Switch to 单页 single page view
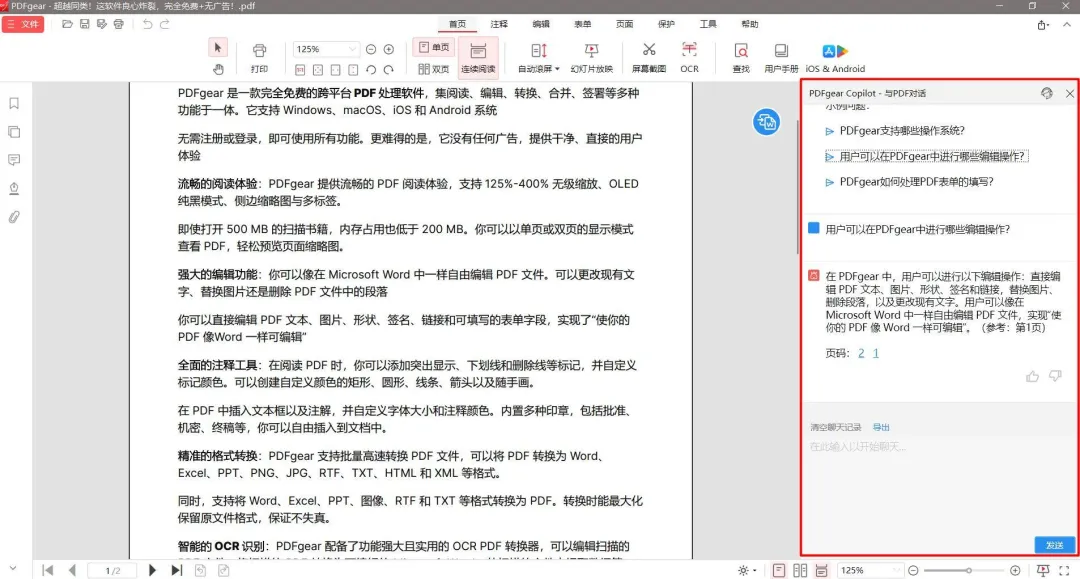The image size is (1080, 579). pos(434,48)
